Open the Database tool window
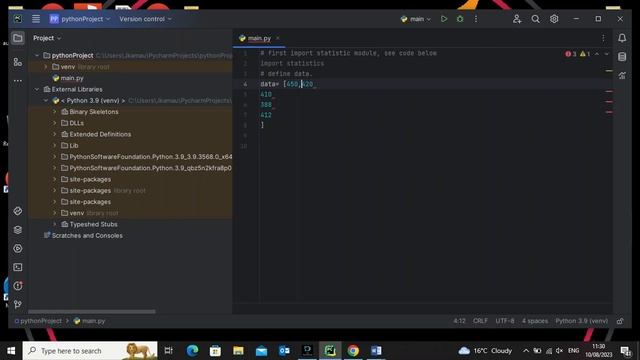640x360 pixels. [622, 57]
